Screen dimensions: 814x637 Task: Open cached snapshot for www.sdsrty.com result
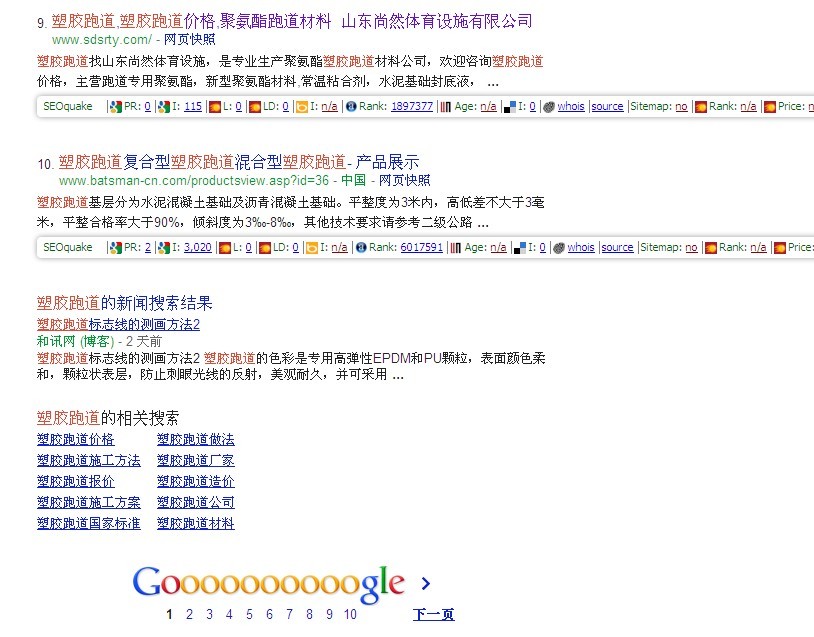[189, 39]
